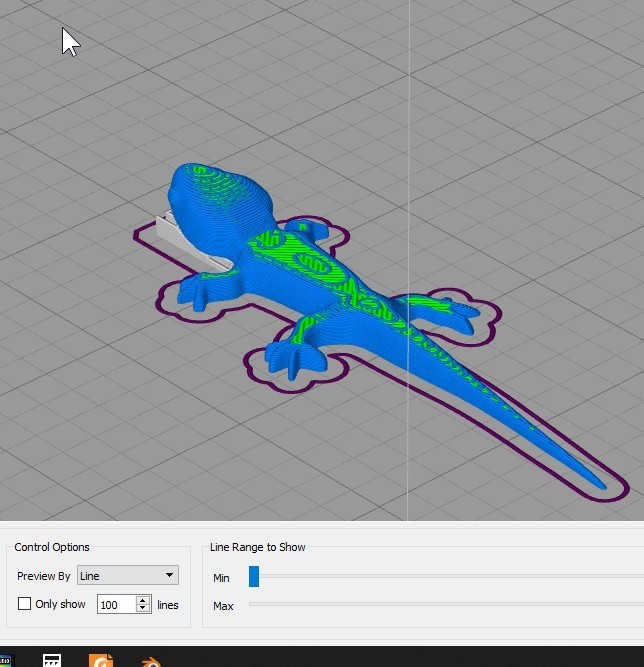Decrease the lines count using down arrow
Screen dimensions: 644x667
(143, 608)
